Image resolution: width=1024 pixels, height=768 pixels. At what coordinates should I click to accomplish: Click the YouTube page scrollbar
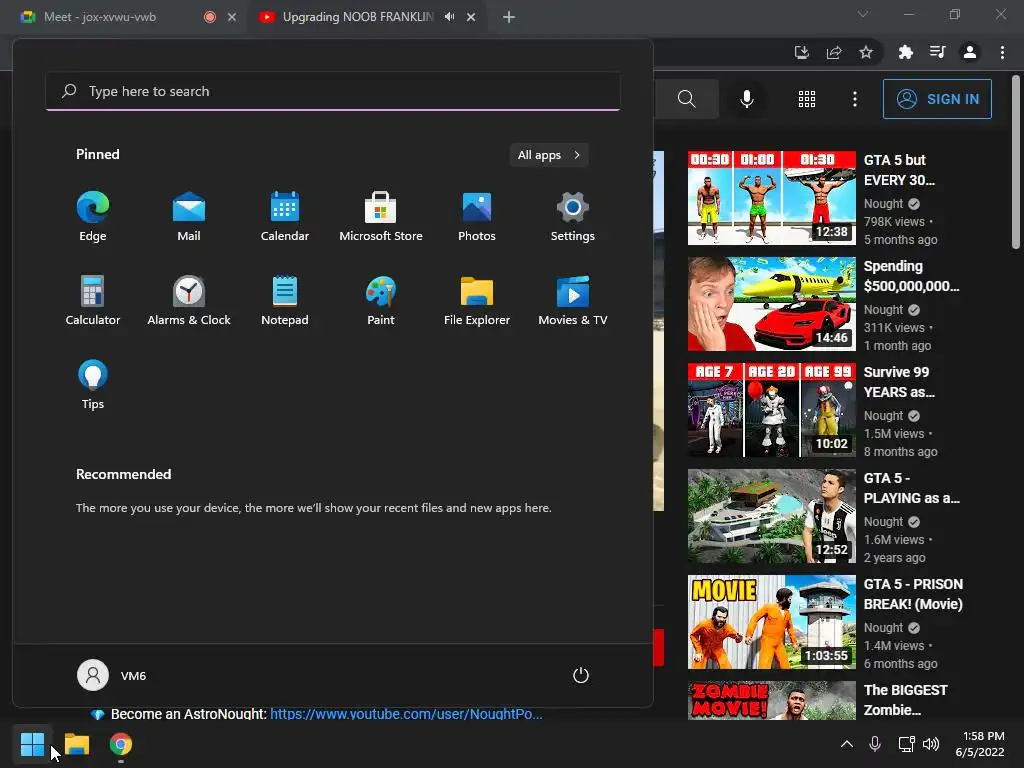tap(1016, 163)
